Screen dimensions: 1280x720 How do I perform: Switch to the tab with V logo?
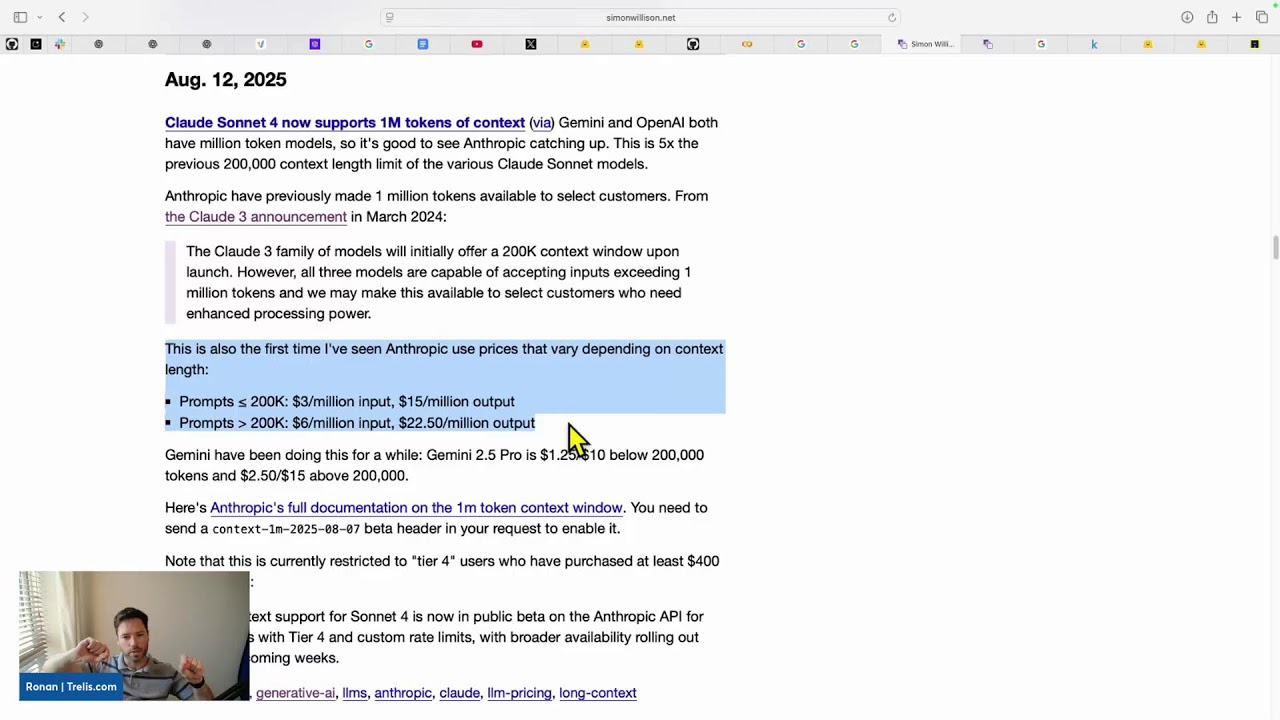pyautogui.click(x=261, y=44)
